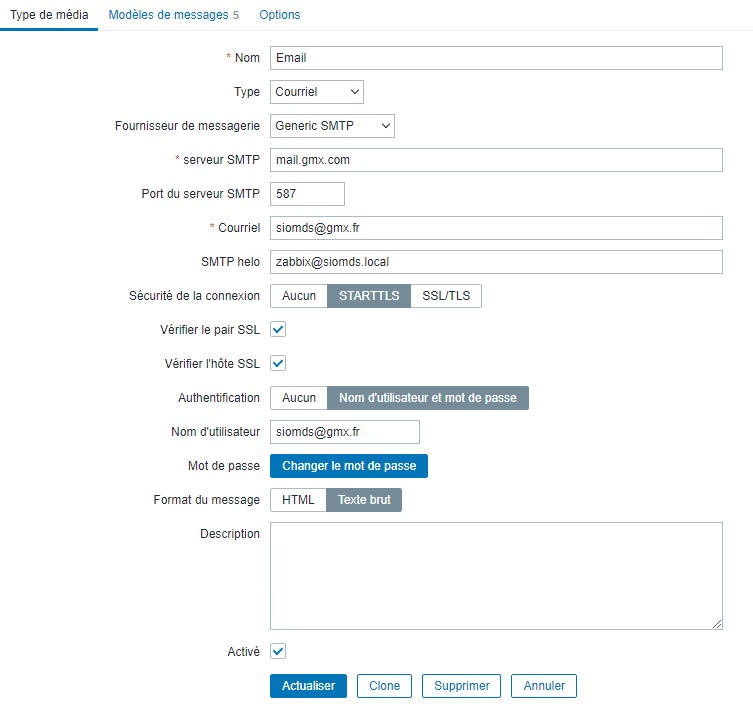Uncheck the Vérifier l'hôte SSL checkbox
The height and width of the screenshot is (709, 753).
pyautogui.click(x=279, y=364)
